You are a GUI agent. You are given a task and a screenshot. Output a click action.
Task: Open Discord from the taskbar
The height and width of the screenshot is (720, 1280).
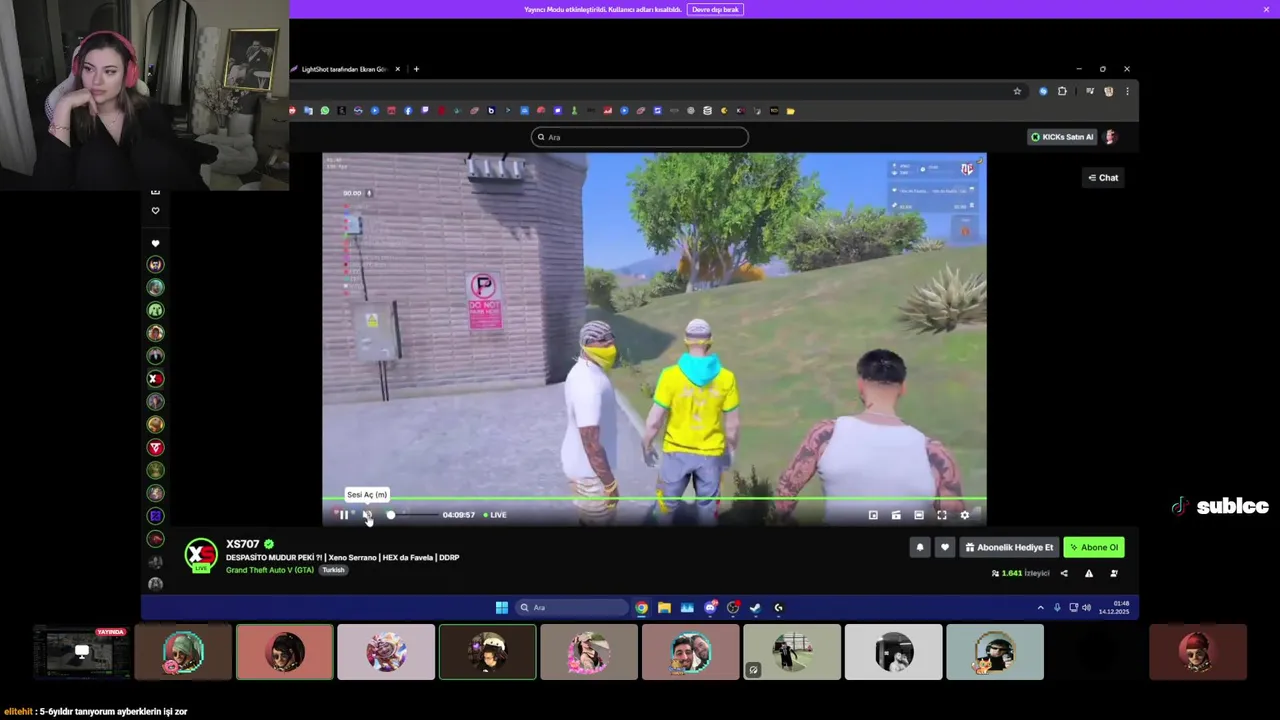(710, 607)
